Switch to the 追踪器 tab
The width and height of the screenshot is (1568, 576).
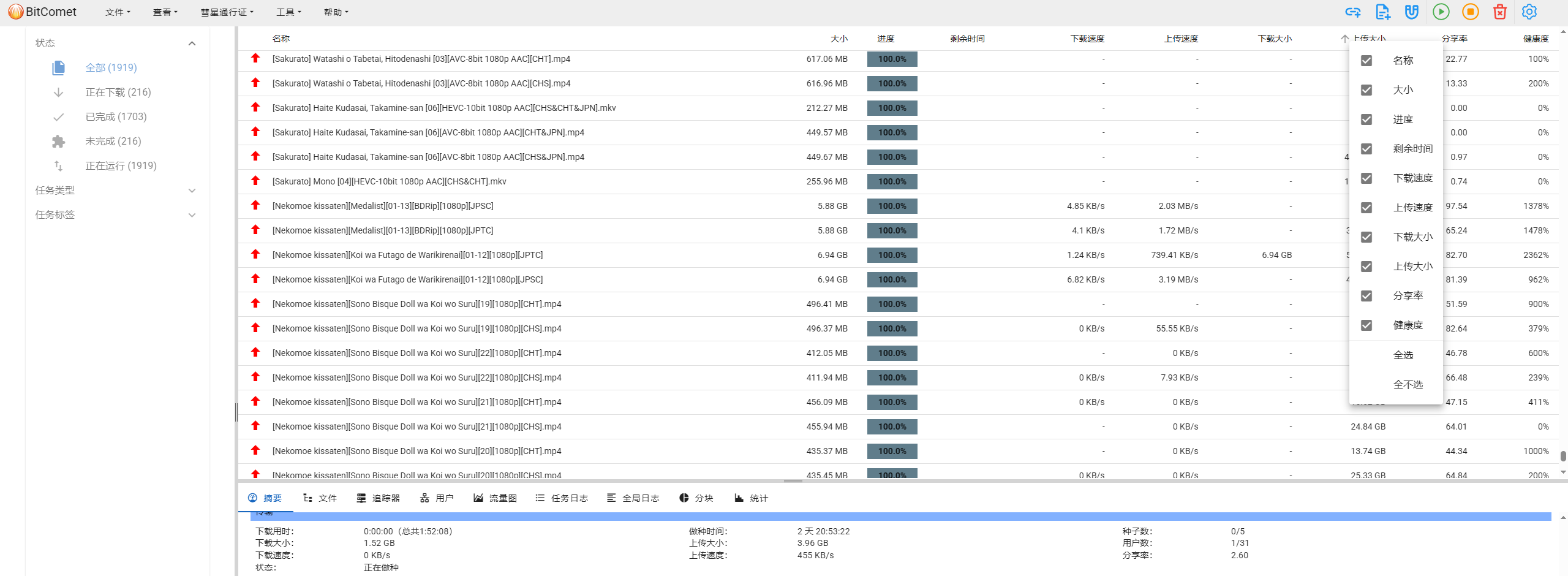click(x=379, y=498)
